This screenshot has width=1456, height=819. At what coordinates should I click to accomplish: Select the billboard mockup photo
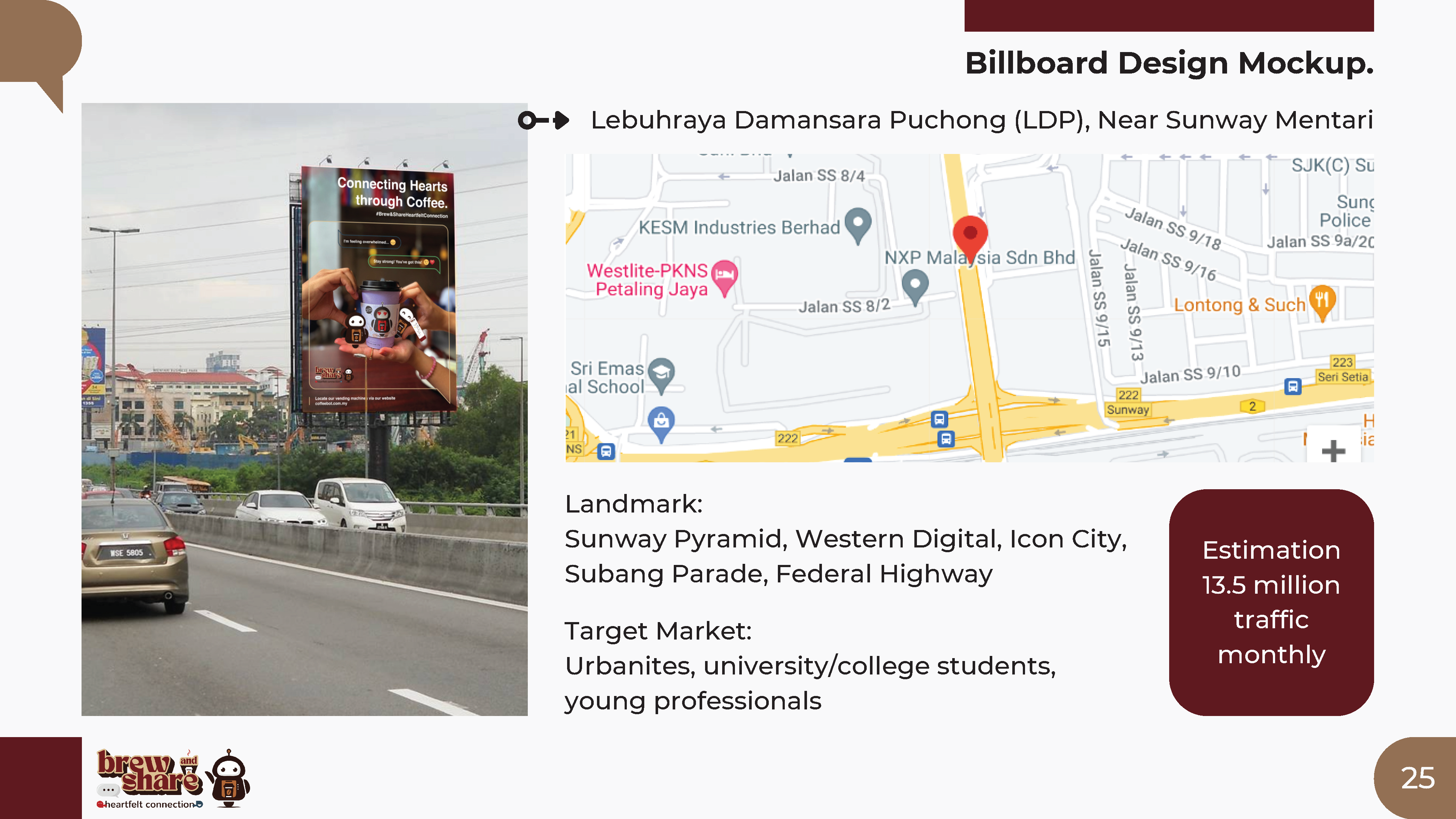(x=305, y=409)
